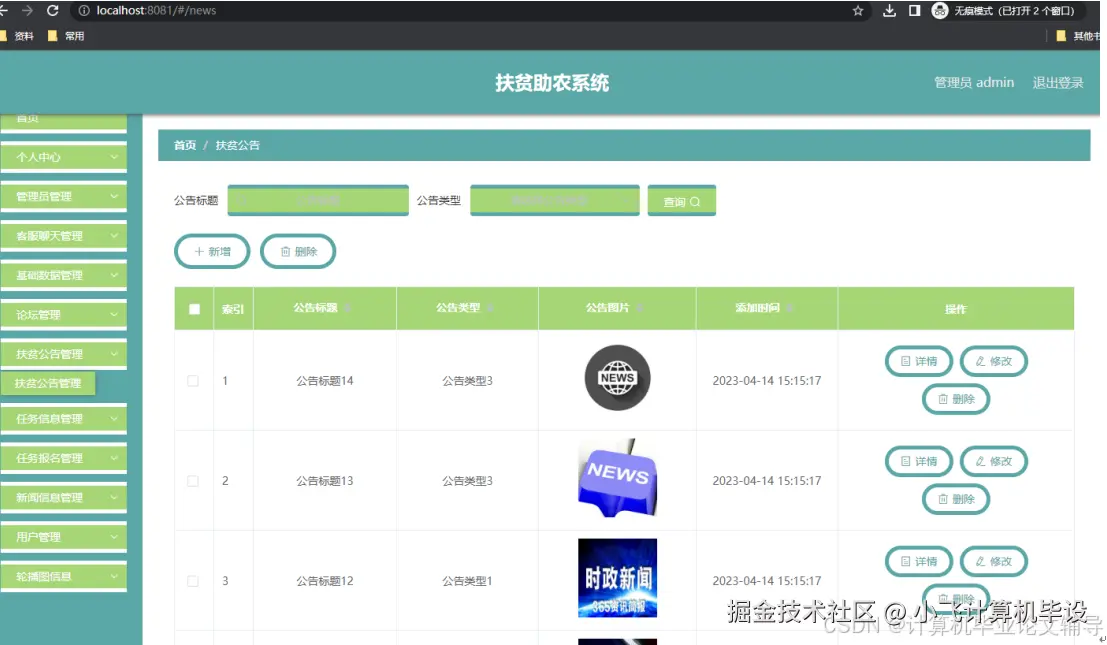The width and height of the screenshot is (1107, 645).
Task: Check the checkbox for 公告标题12 row
Action: coord(193,580)
